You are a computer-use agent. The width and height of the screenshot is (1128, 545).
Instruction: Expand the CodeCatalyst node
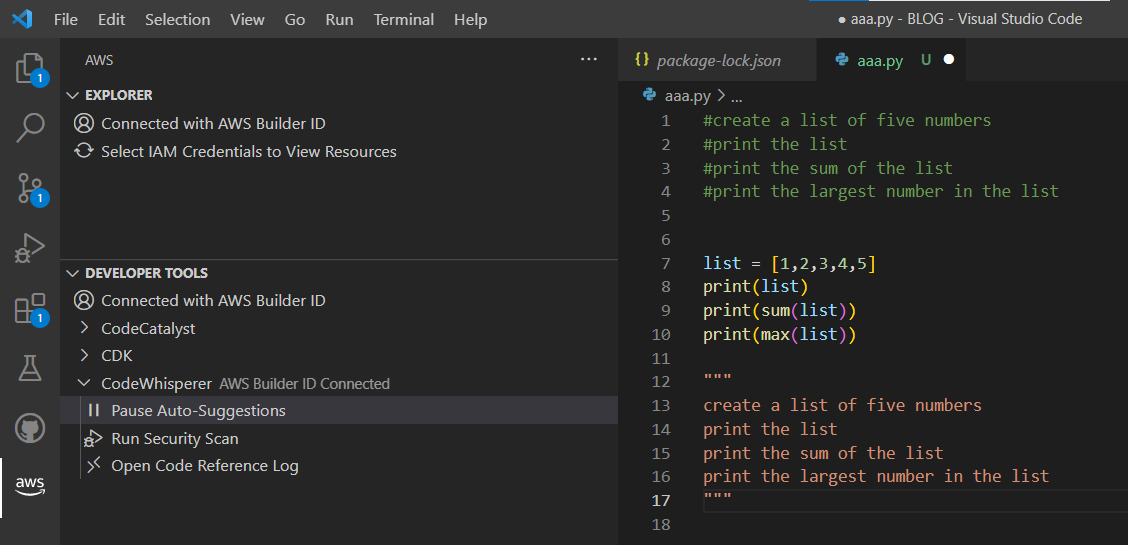coord(148,328)
